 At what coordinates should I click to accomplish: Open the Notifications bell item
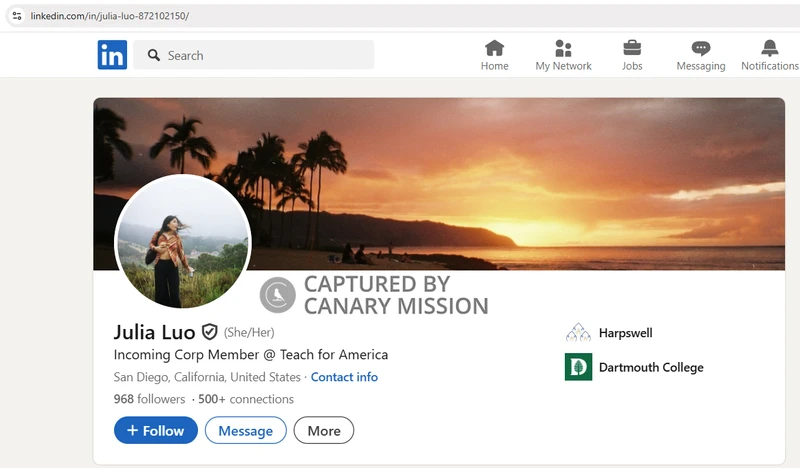pos(769,55)
